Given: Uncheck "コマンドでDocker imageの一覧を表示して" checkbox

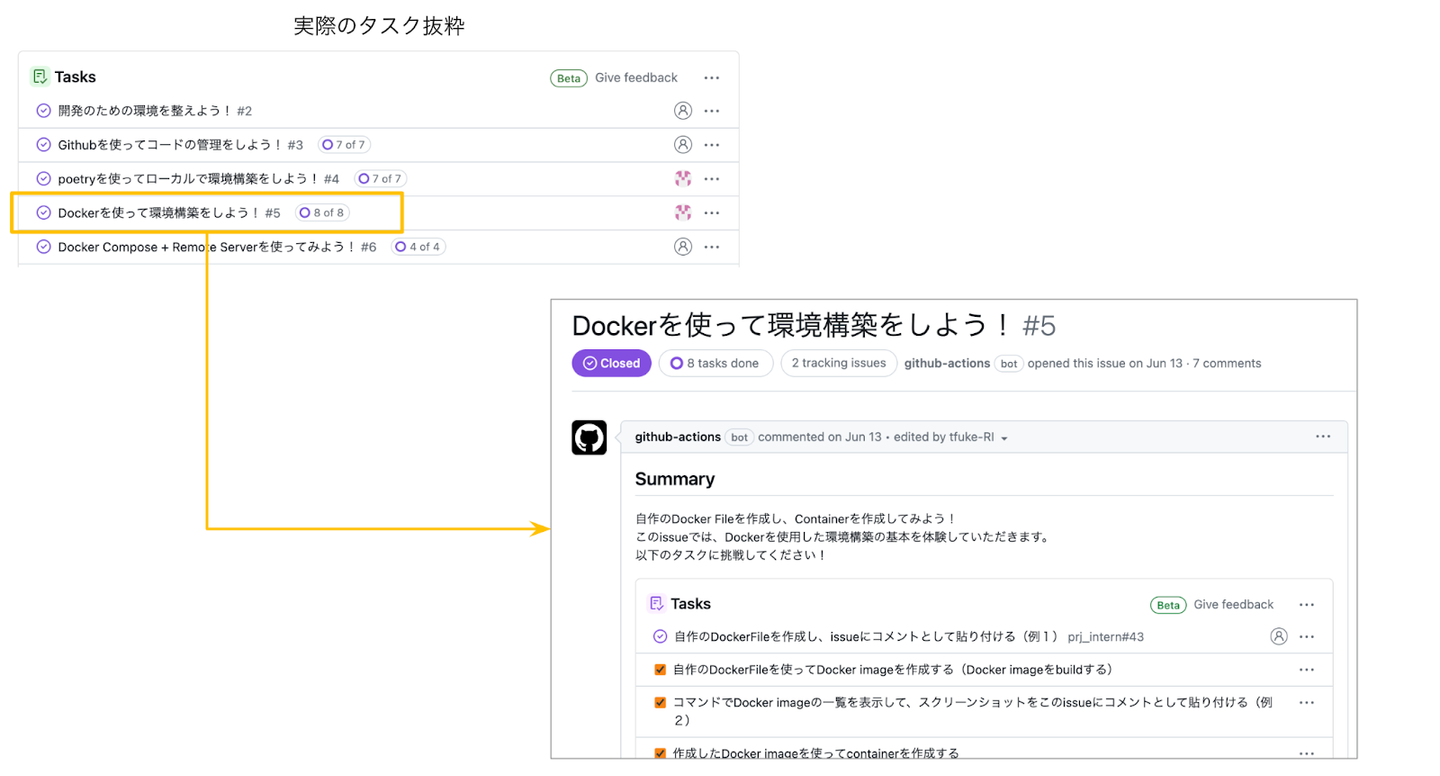Looking at the screenshot, I should coord(660,703).
